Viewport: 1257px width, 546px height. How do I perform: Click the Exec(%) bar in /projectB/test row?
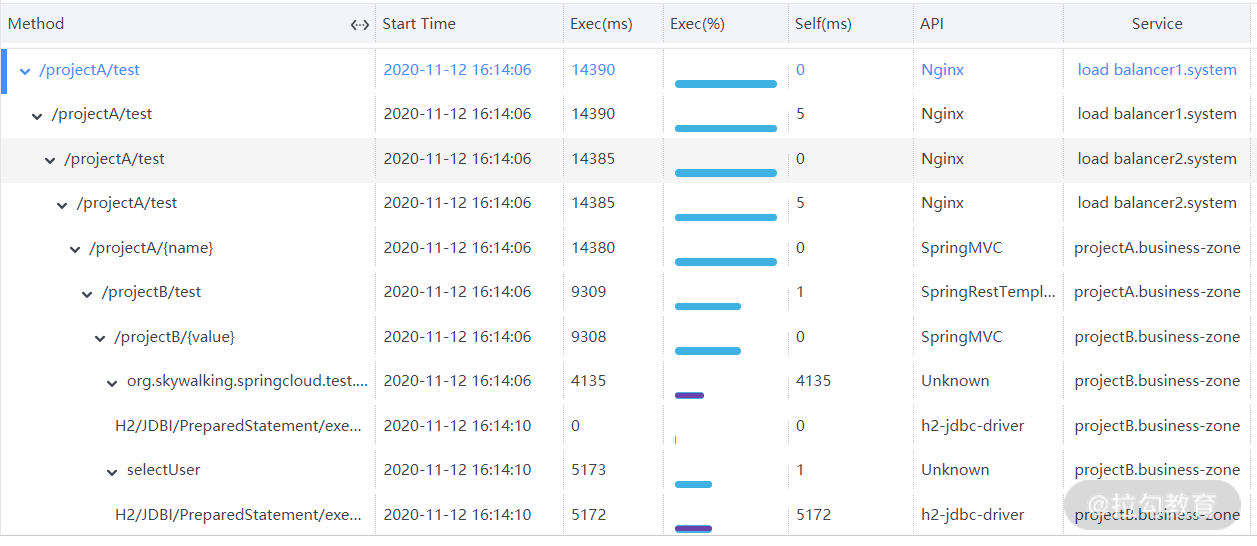coord(708,307)
